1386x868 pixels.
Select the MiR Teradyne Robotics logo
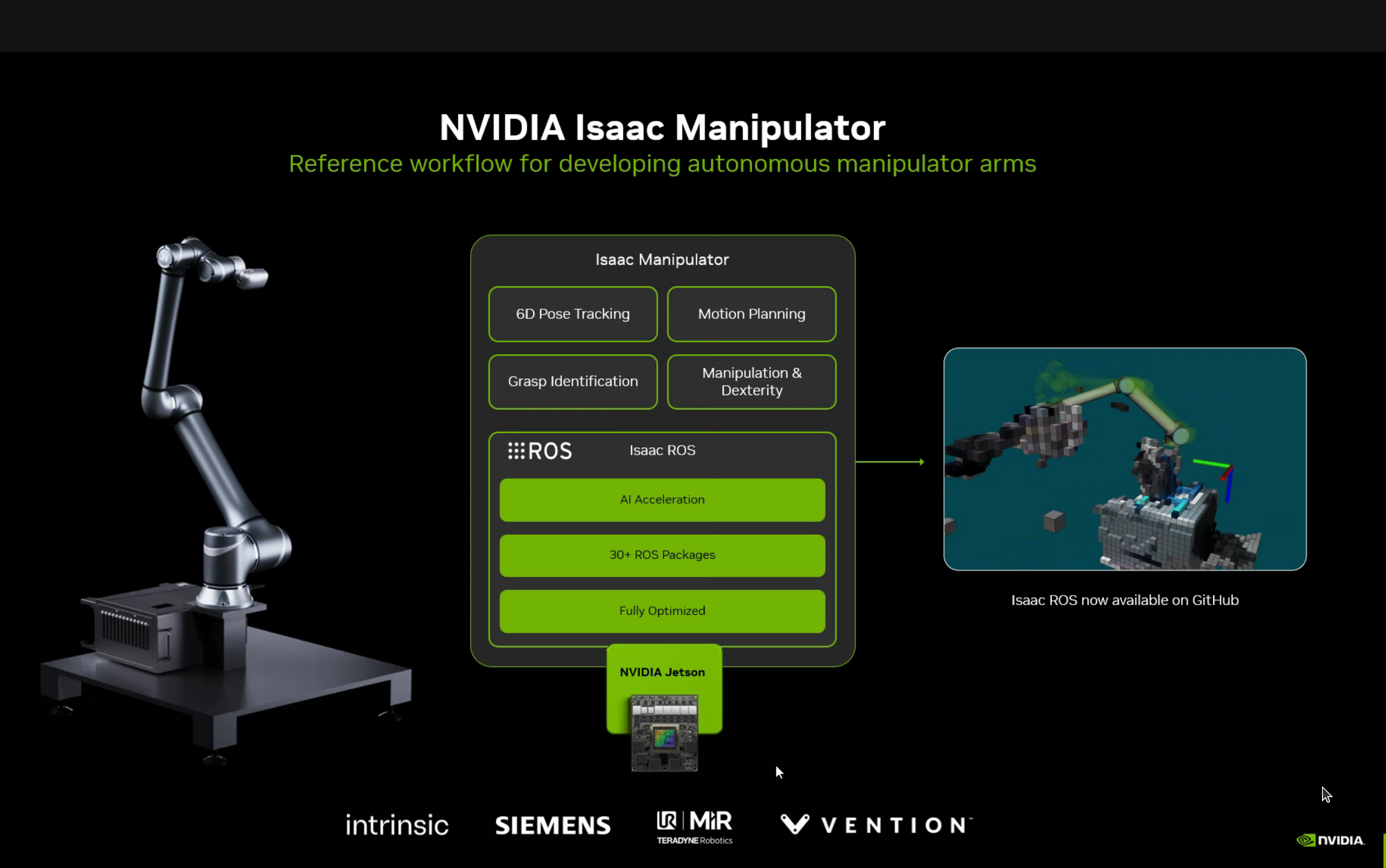(693, 827)
